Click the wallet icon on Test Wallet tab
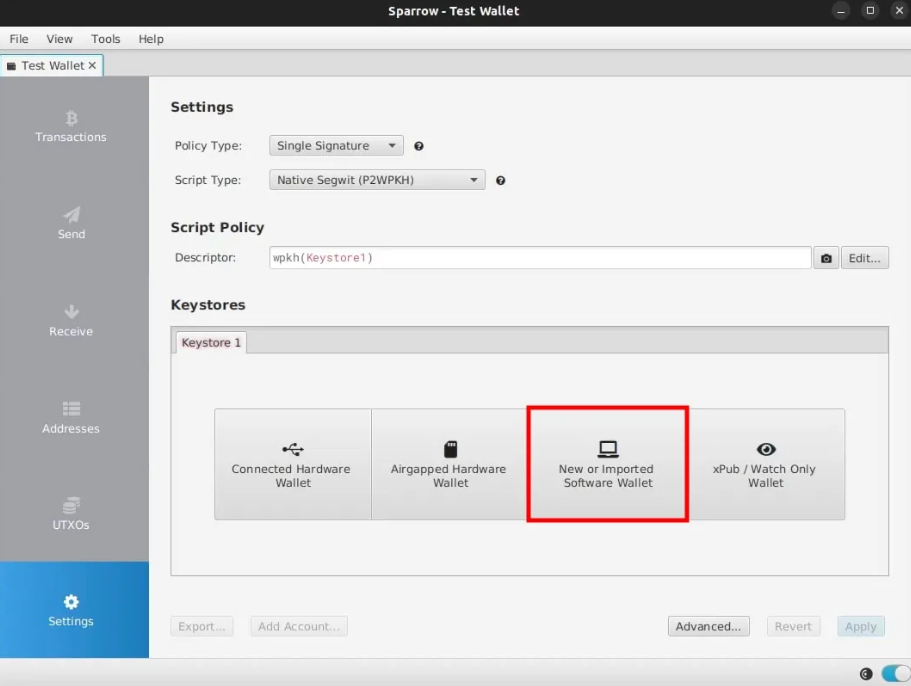The width and height of the screenshot is (911, 686). 11,66
